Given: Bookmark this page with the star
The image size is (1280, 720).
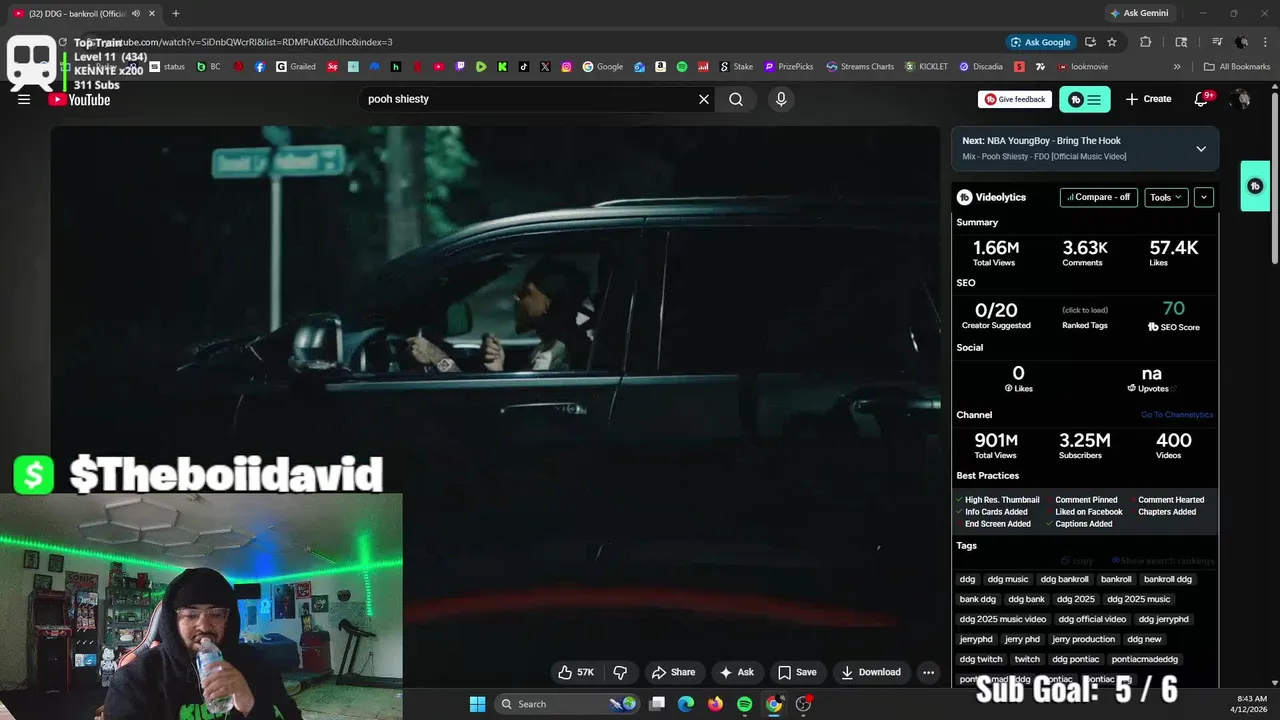Looking at the screenshot, I should 1112,42.
